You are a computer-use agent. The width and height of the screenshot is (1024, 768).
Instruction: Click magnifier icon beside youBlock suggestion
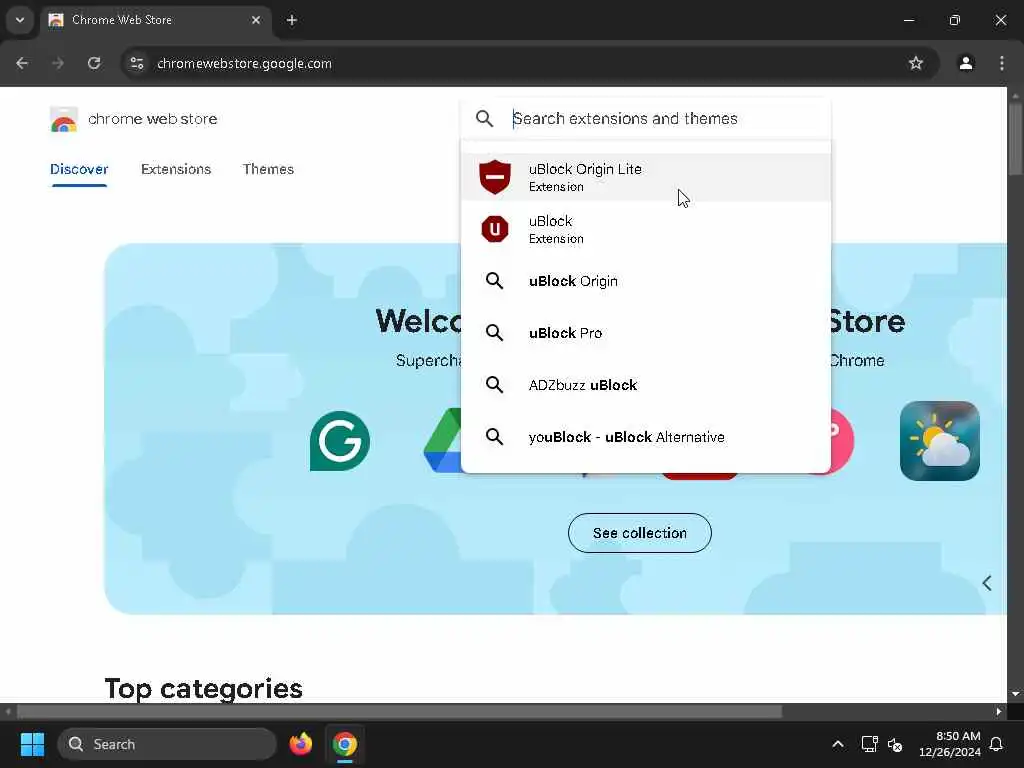494,436
